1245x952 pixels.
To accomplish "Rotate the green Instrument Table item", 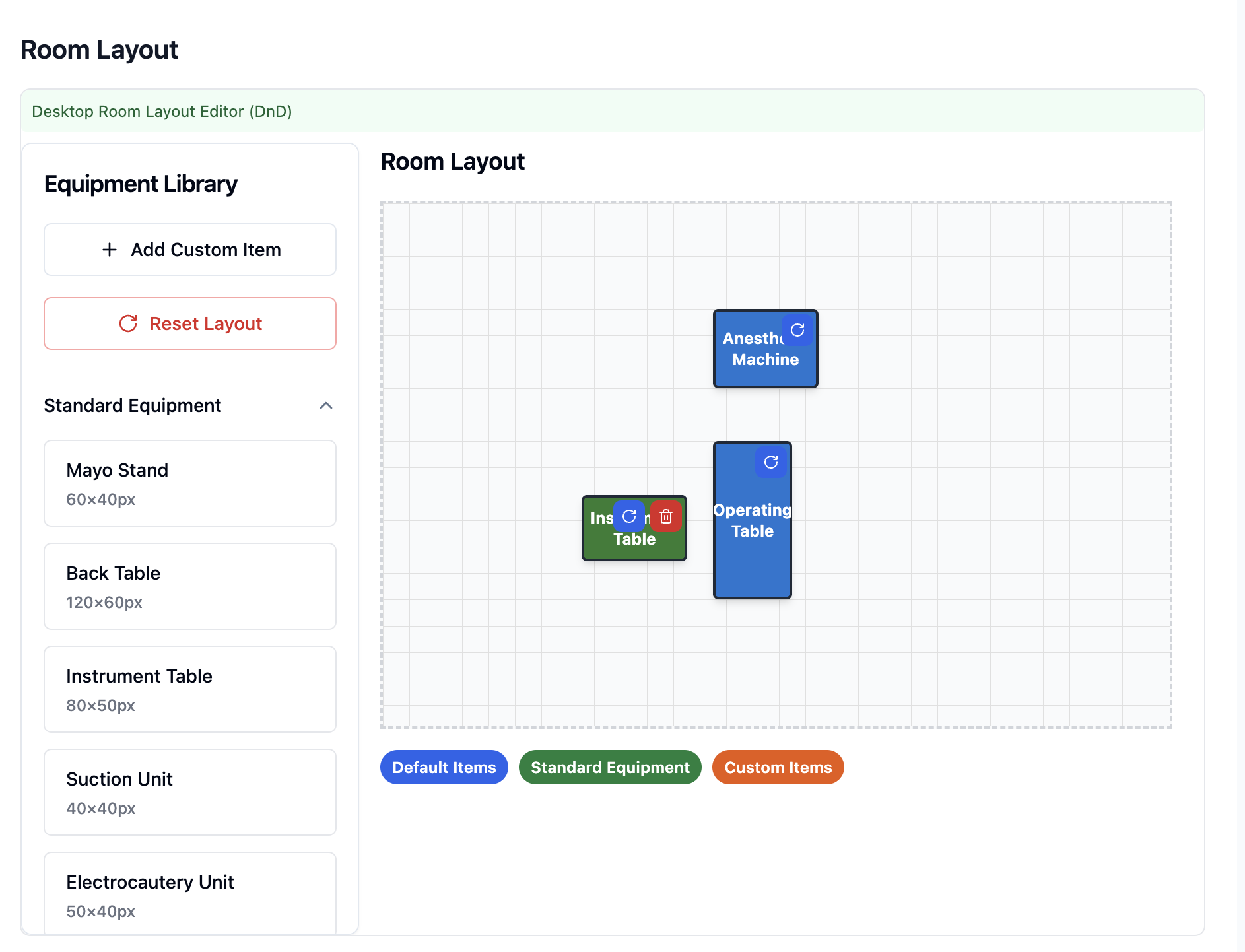I will coord(628,516).
